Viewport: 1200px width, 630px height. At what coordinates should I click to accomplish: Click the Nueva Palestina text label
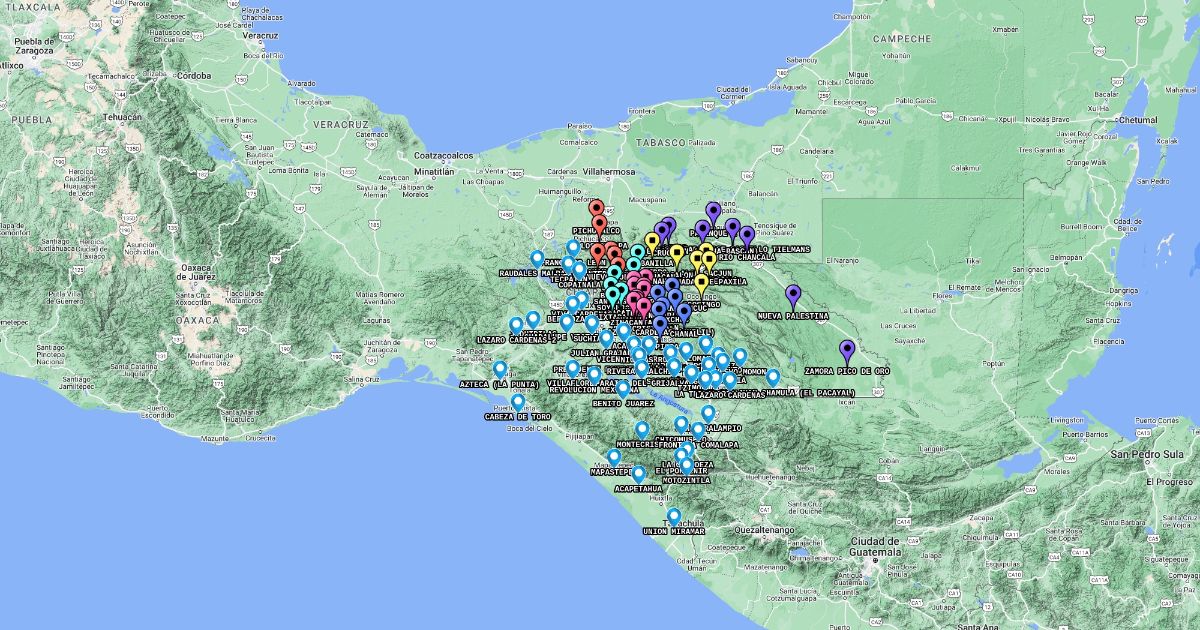pyautogui.click(x=793, y=316)
